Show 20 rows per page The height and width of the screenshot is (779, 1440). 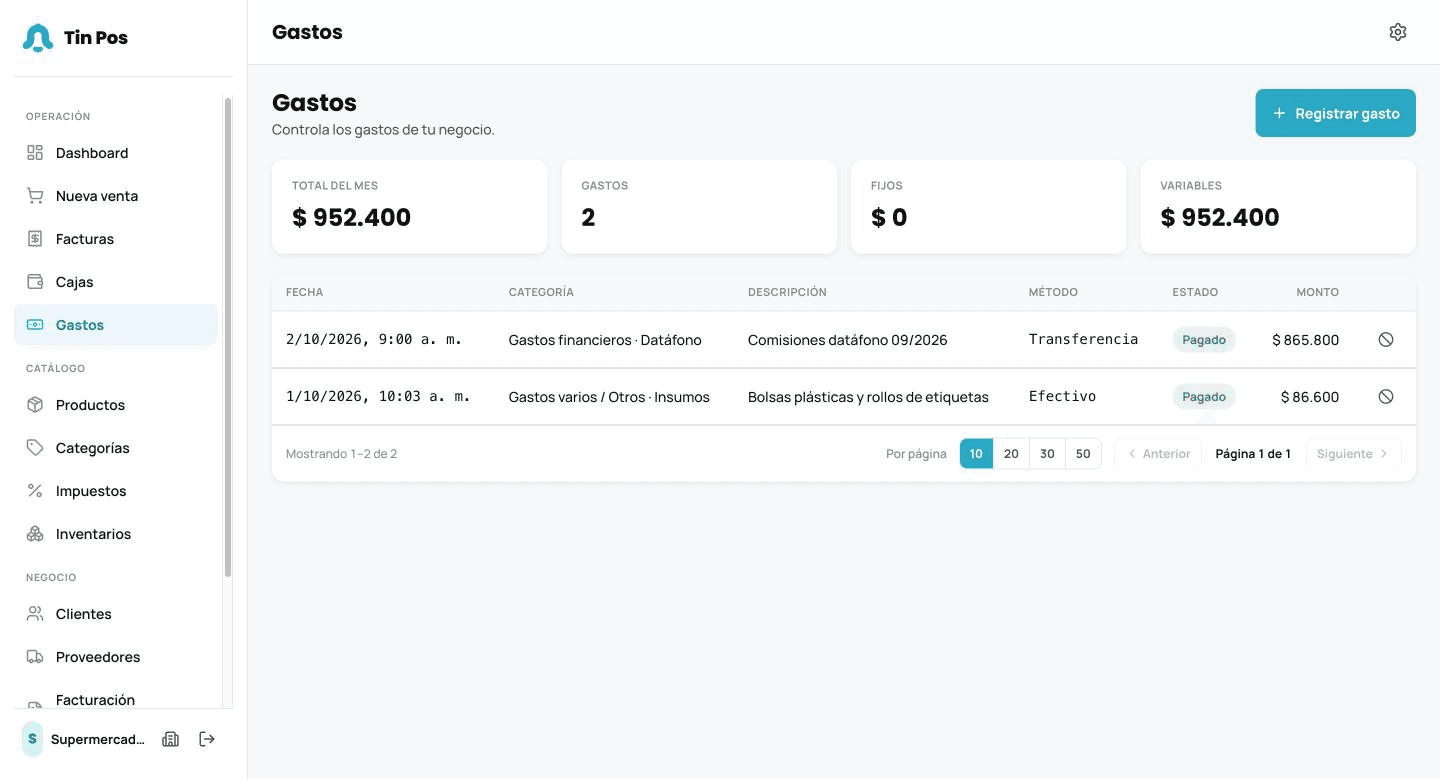(x=1011, y=454)
